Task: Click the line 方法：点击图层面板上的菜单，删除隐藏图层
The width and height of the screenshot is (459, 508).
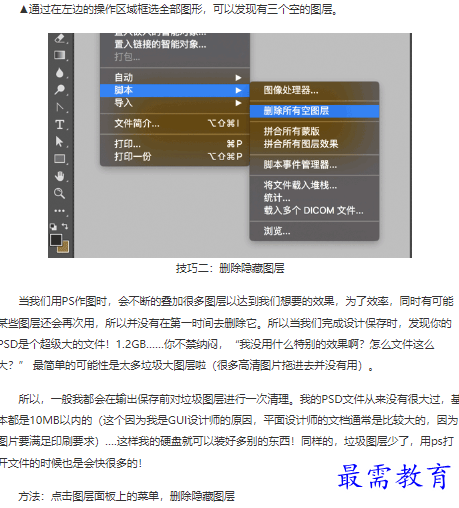Action: point(127,496)
